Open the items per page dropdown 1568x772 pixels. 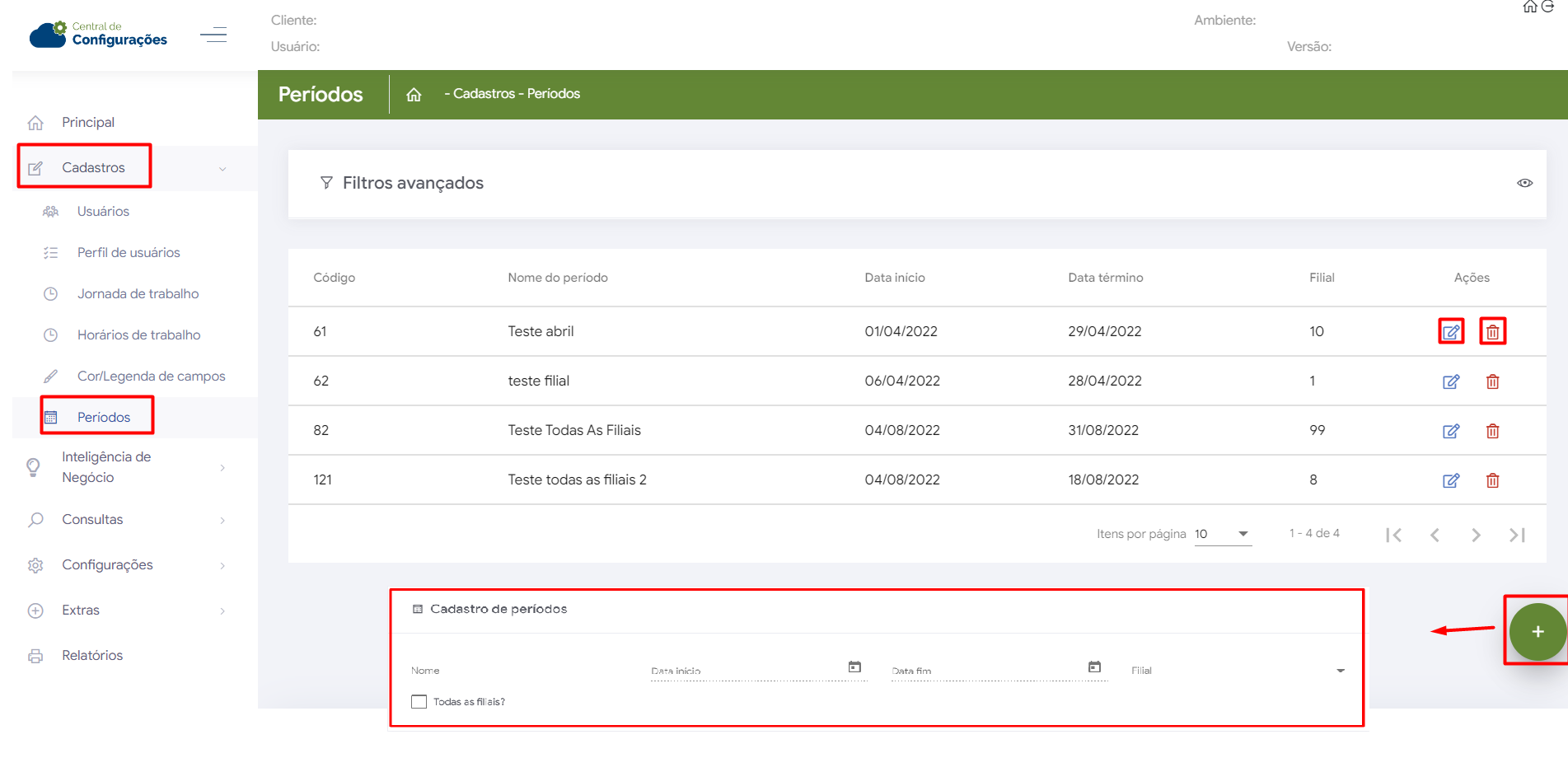tap(1223, 534)
